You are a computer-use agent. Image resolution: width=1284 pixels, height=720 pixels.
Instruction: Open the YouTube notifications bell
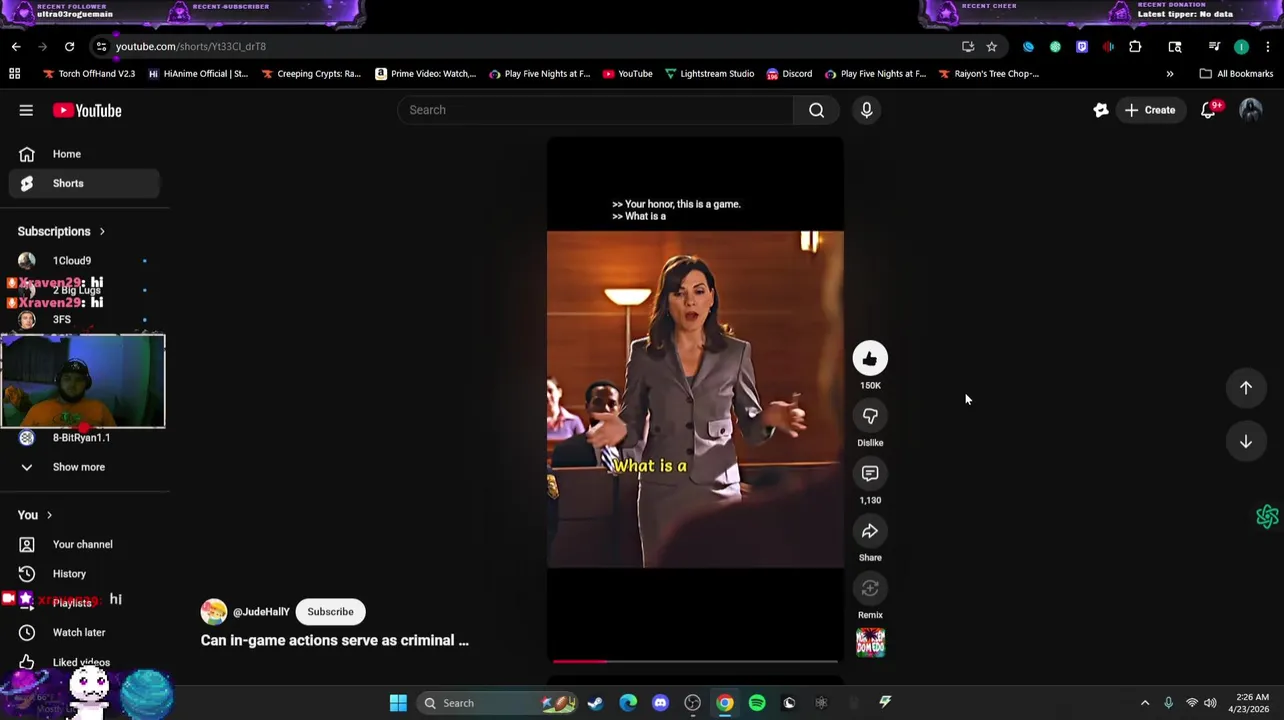1208,110
